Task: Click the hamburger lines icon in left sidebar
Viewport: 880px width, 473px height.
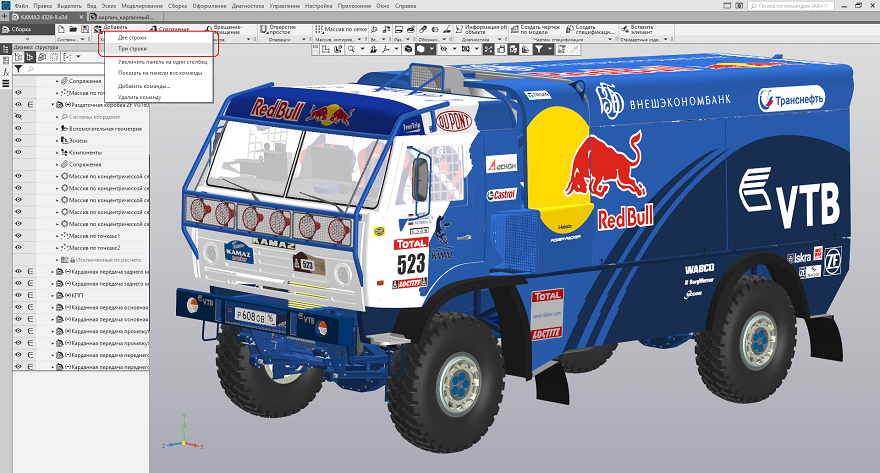Action: [x=6, y=84]
